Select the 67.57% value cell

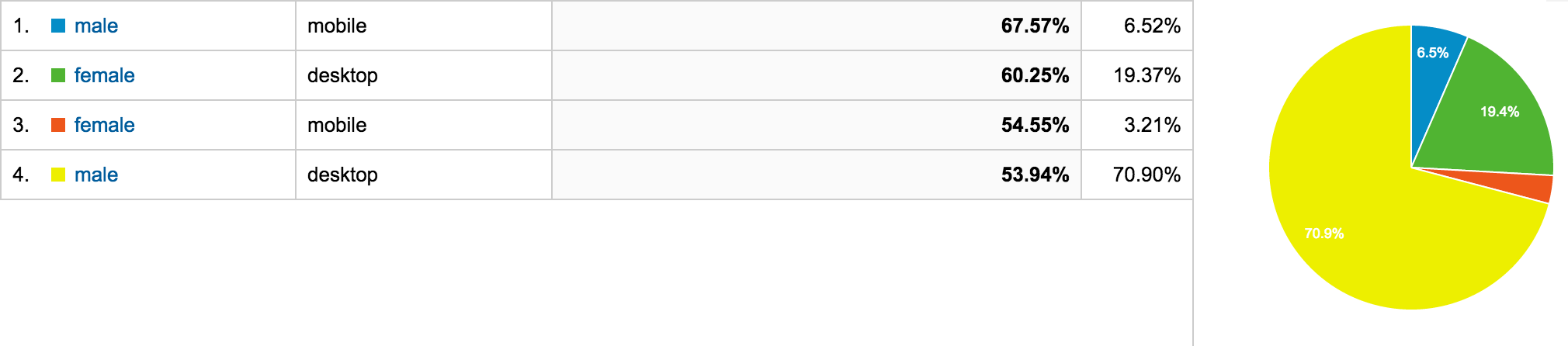coord(817,26)
